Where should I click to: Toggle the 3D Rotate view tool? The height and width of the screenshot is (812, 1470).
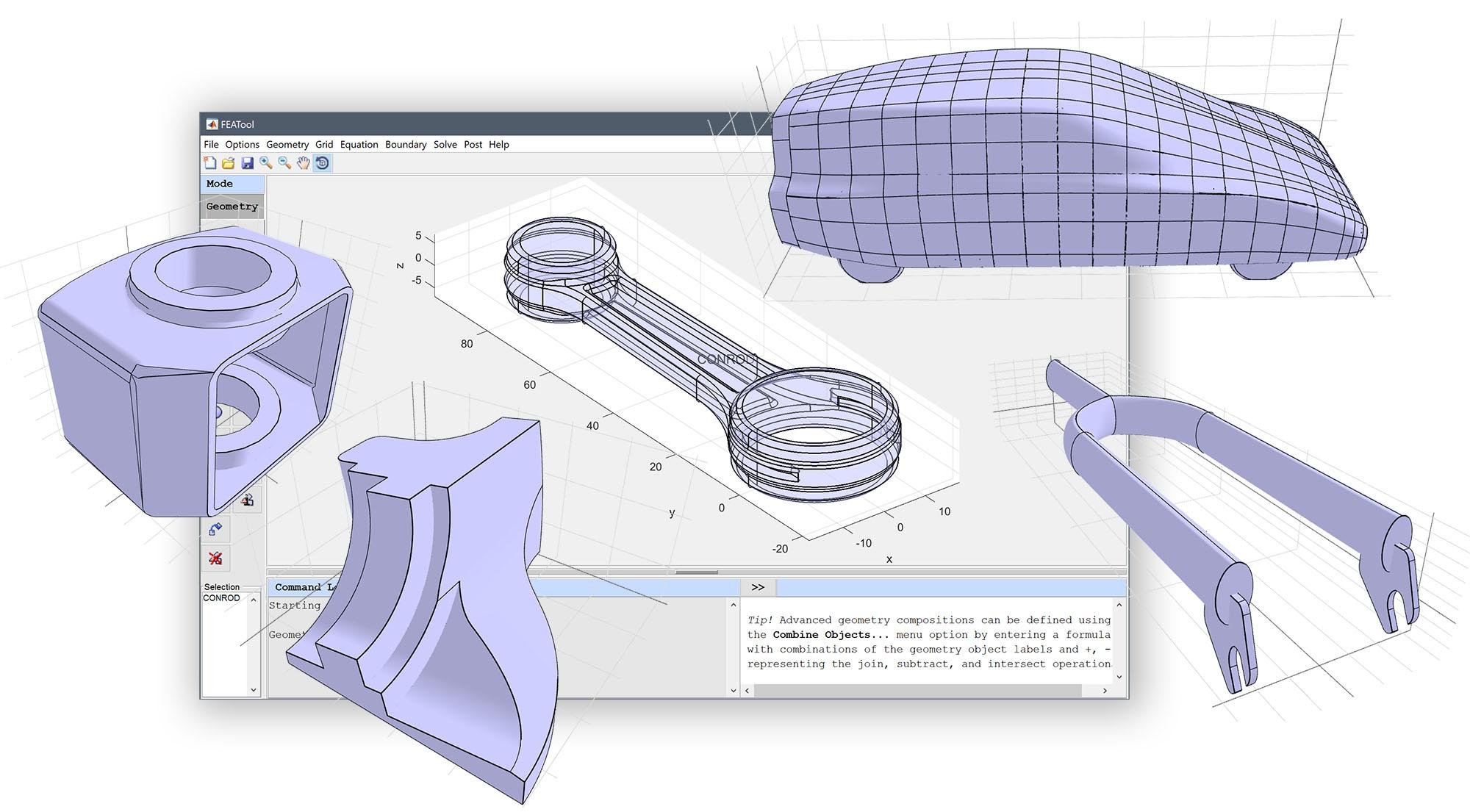coord(323,163)
